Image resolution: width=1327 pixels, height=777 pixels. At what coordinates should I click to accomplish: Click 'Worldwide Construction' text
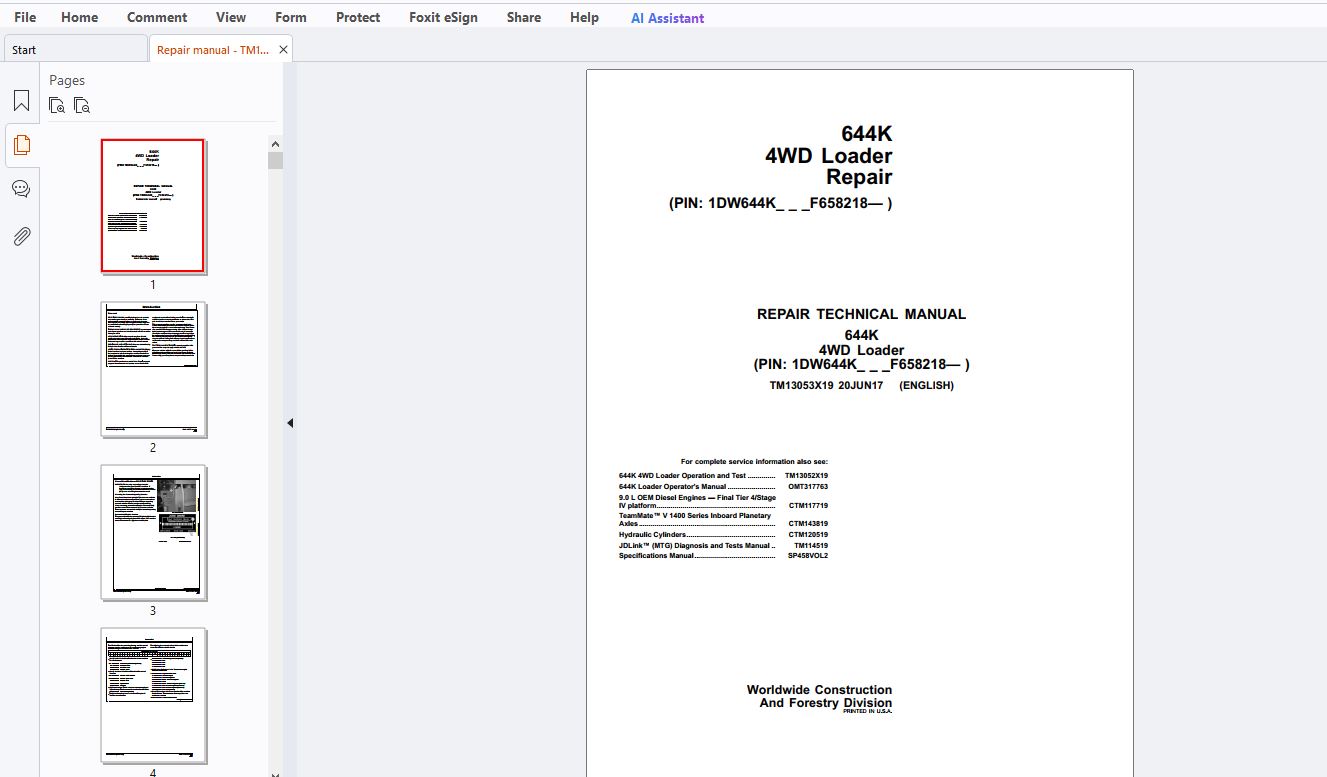(x=819, y=690)
